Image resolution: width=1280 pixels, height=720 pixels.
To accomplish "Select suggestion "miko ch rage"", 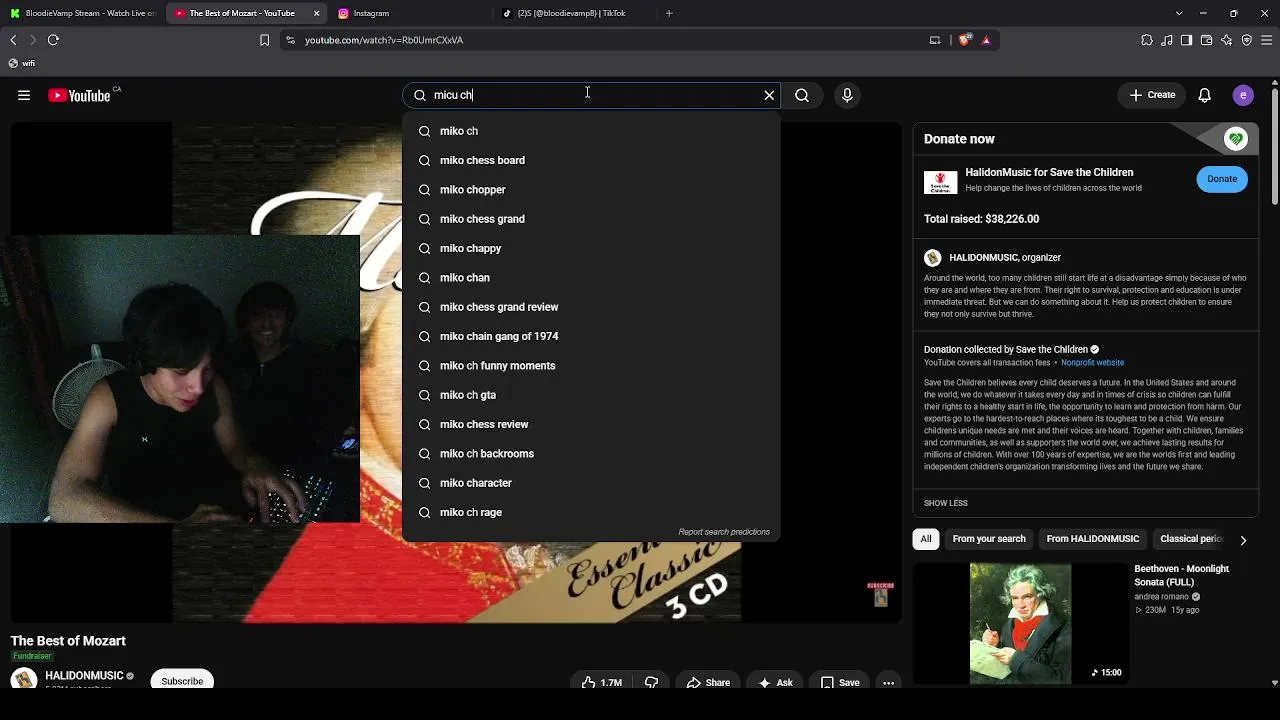I will tap(591, 512).
